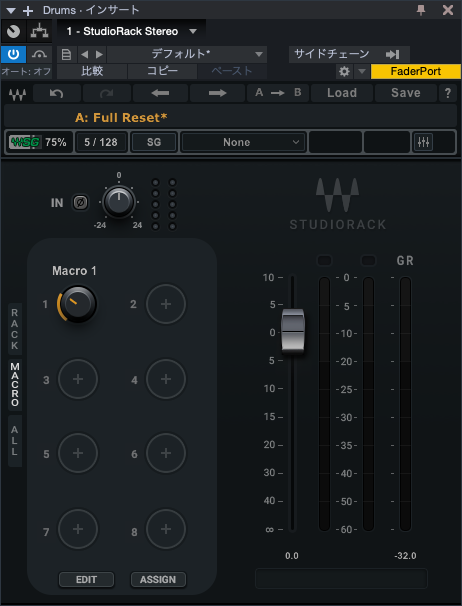Screen dimensions: 462x606
Task: Click the Waves logo icon in toolbar
Action: [x=17, y=94]
